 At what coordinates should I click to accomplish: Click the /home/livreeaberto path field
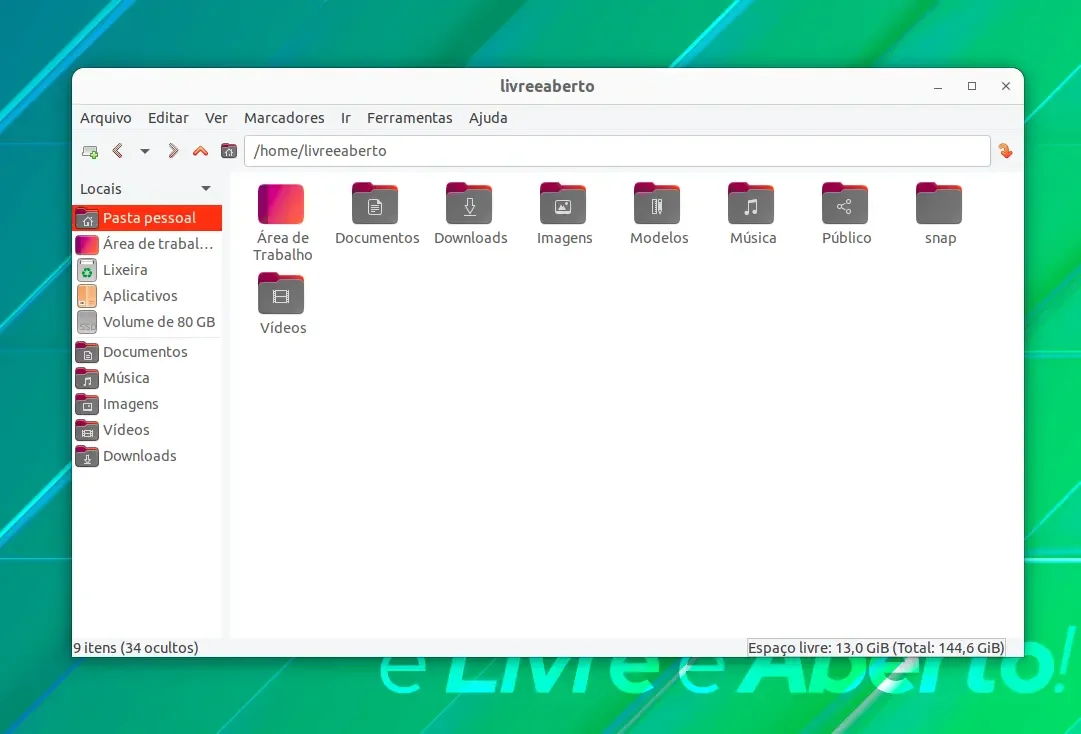point(617,151)
